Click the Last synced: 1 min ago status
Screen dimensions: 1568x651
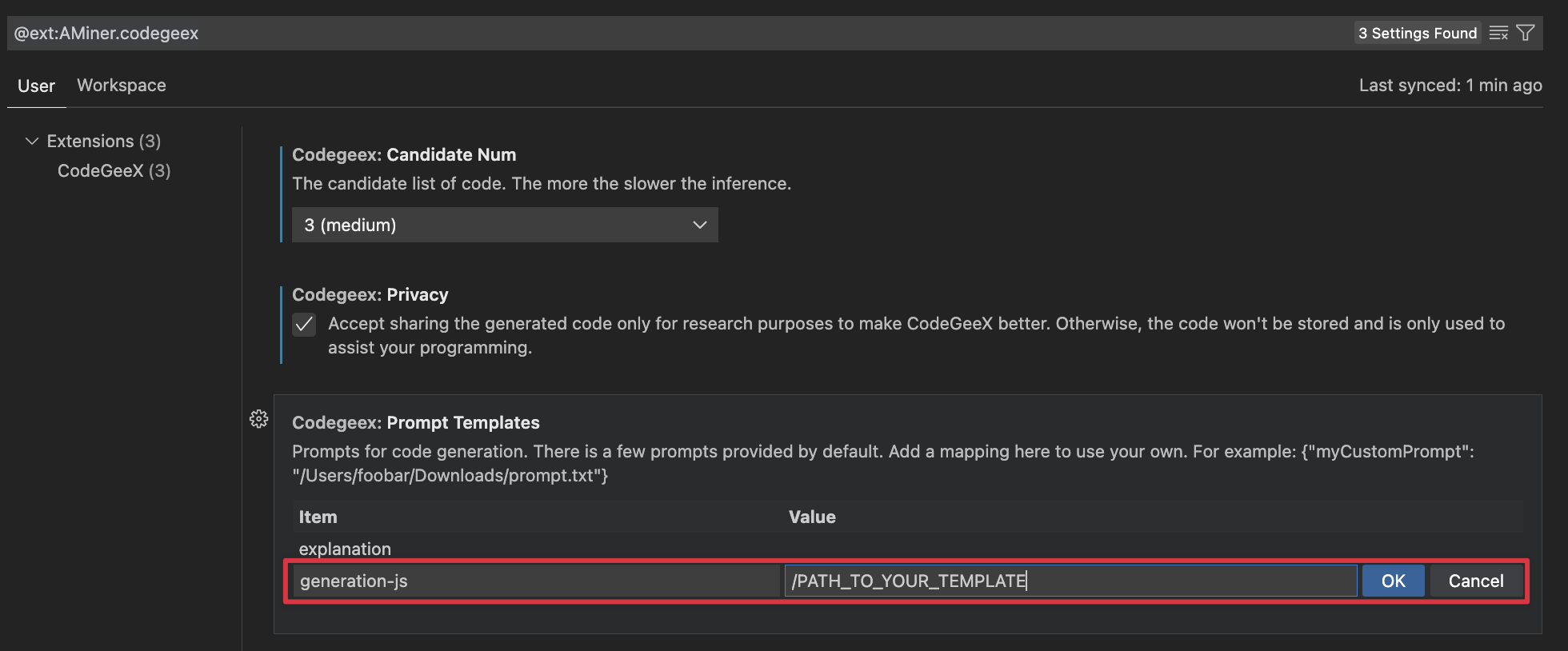(x=1450, y=86)
